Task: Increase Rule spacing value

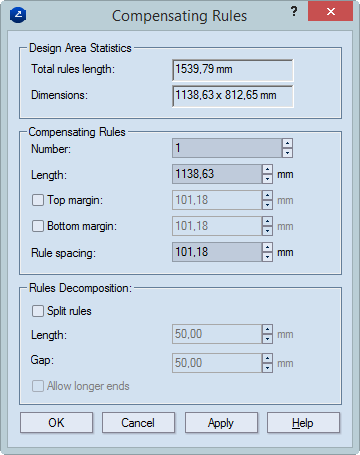Action: 267,247
